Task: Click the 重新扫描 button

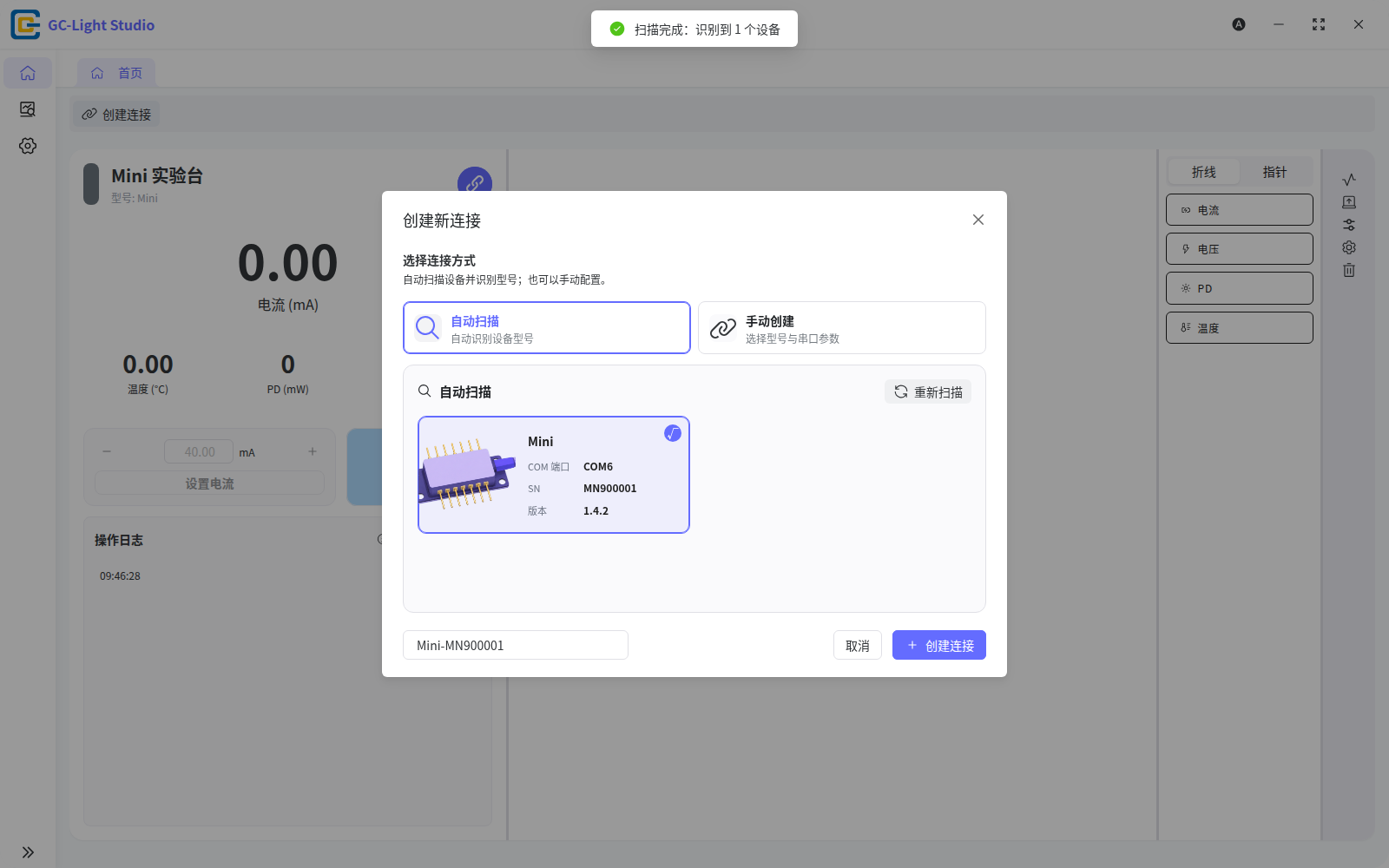Action: coord(928,391)
